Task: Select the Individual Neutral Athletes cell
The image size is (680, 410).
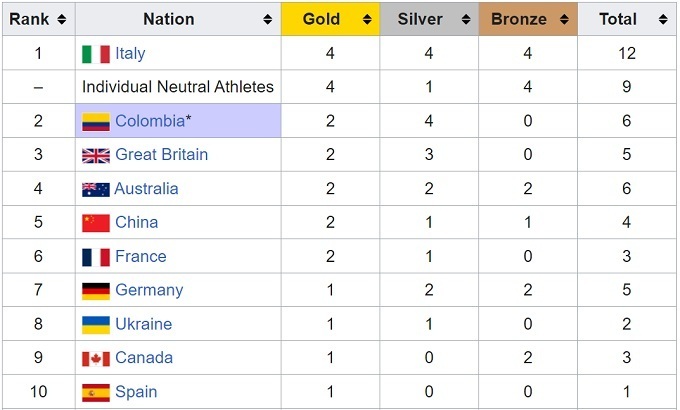Action: click(x=178, y=88)
